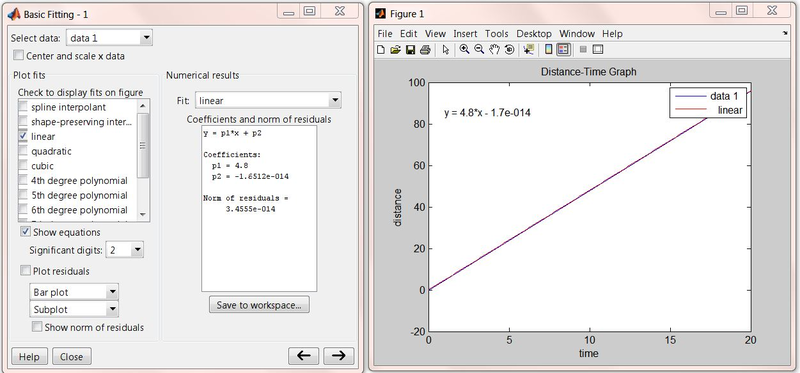Print the figure with the printer icon
Screen dimensions: 800x373
424,49
